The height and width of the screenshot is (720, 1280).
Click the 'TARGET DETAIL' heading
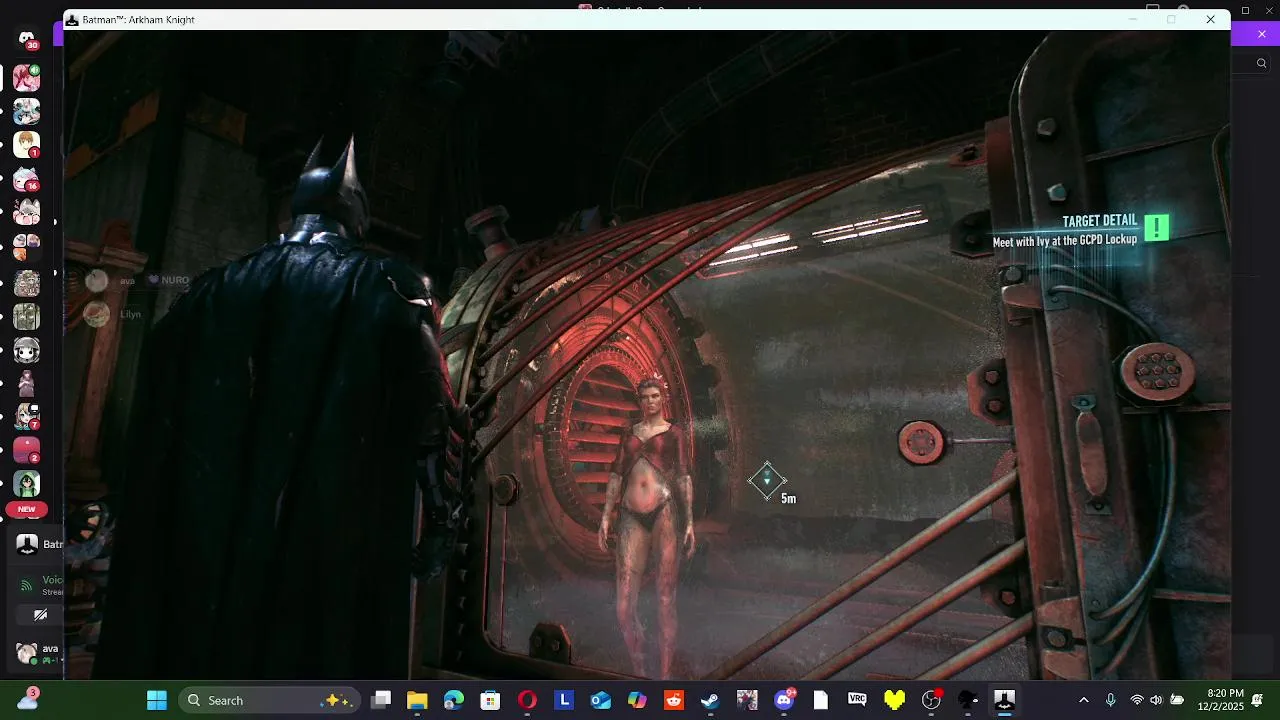pos(1100,221)
